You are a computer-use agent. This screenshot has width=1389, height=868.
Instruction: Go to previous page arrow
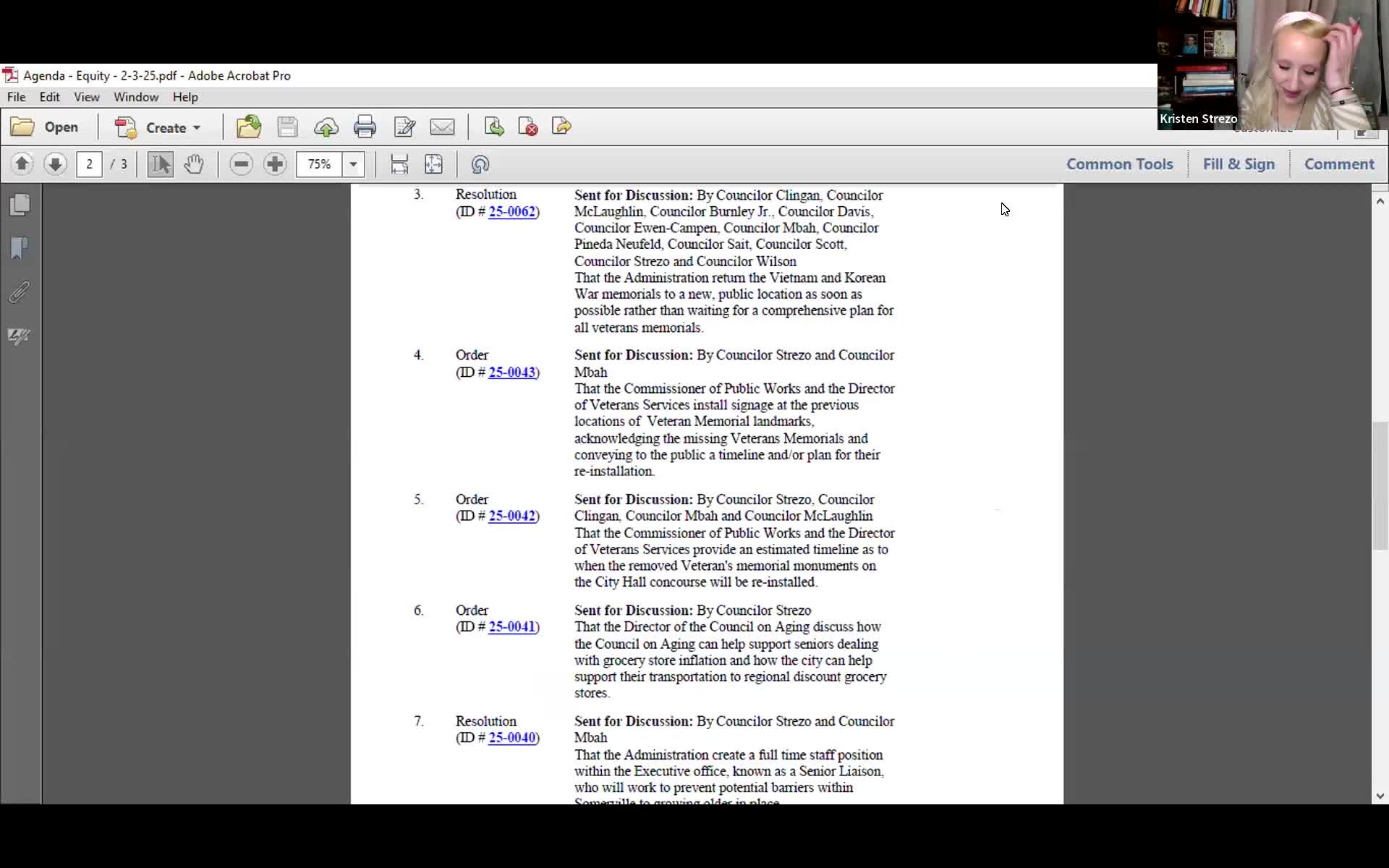[22, 164]
